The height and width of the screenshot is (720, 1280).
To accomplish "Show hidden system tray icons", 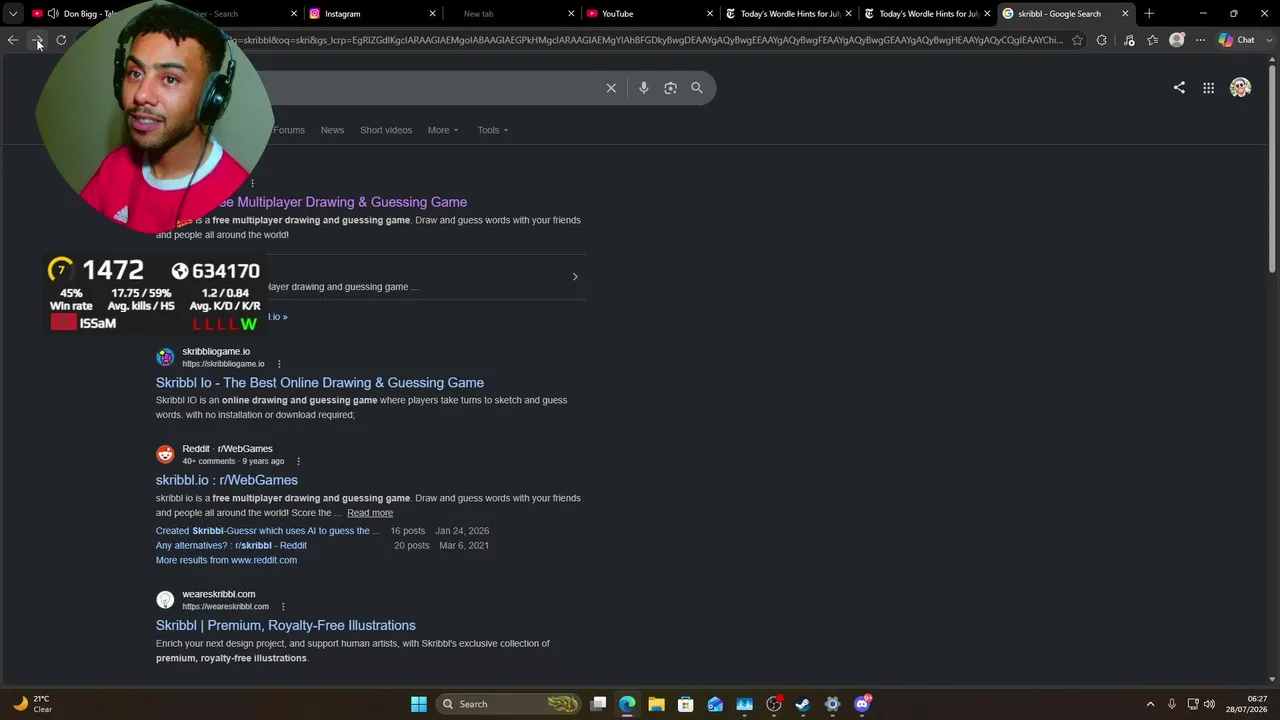I will point(1150,704).
